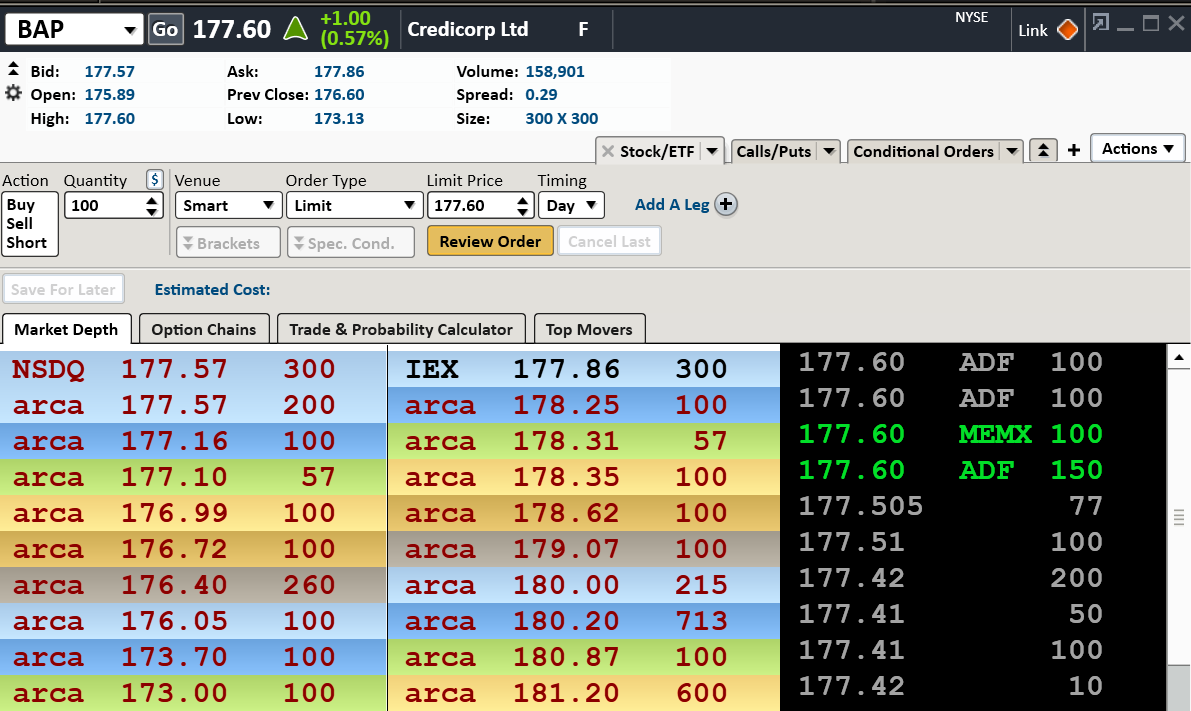Click the Save For Later button
The width and height of the screenshot is (1191, 711).
[63, 289]
